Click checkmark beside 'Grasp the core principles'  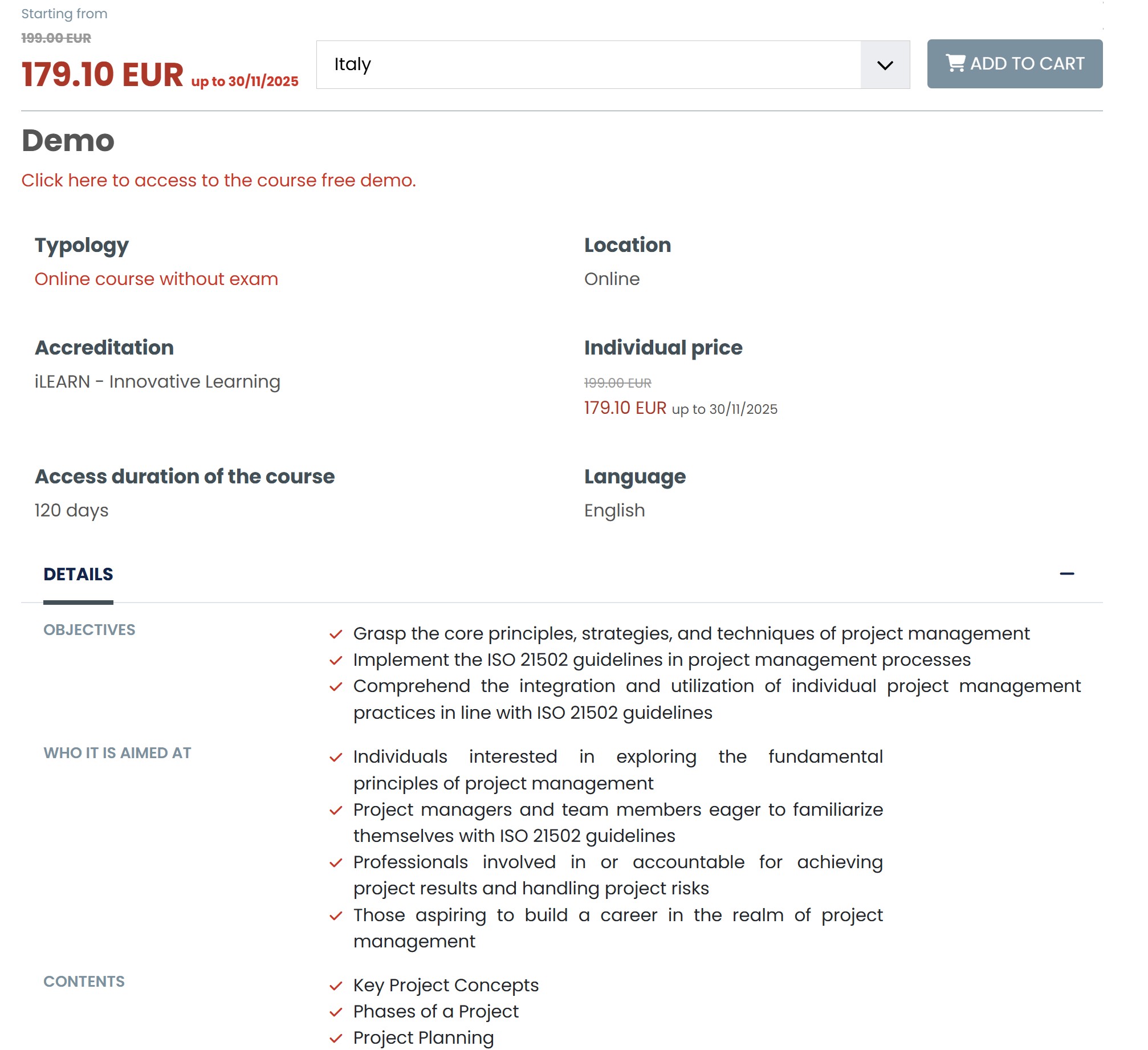coord(336,634)
